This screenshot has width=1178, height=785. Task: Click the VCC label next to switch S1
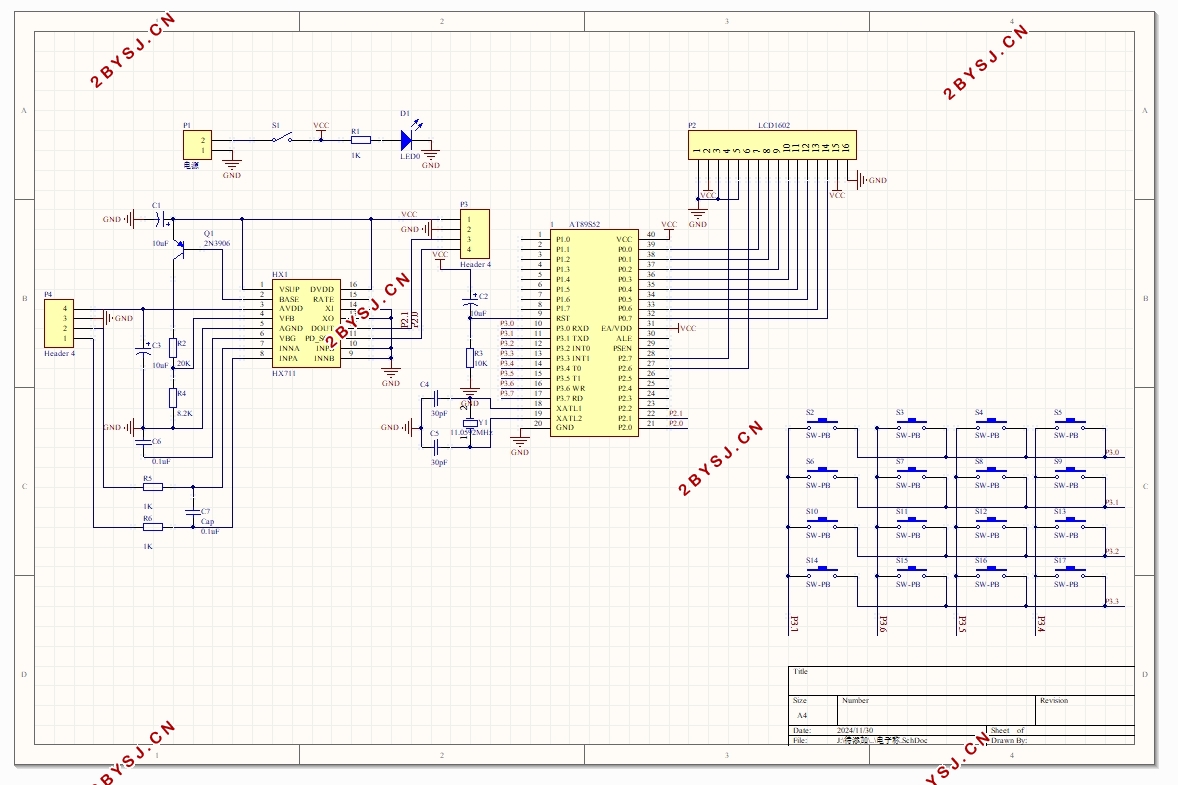(x=321, y=125)
